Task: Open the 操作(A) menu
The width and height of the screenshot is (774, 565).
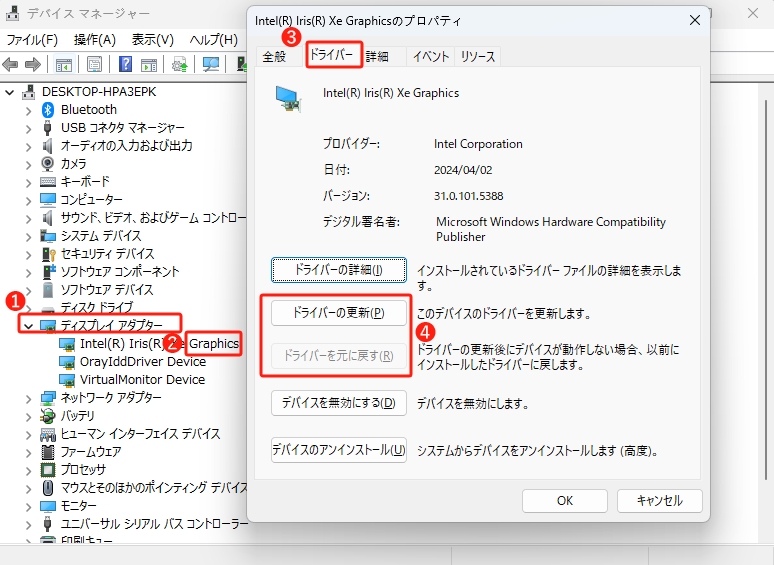Action: point(95,39)
